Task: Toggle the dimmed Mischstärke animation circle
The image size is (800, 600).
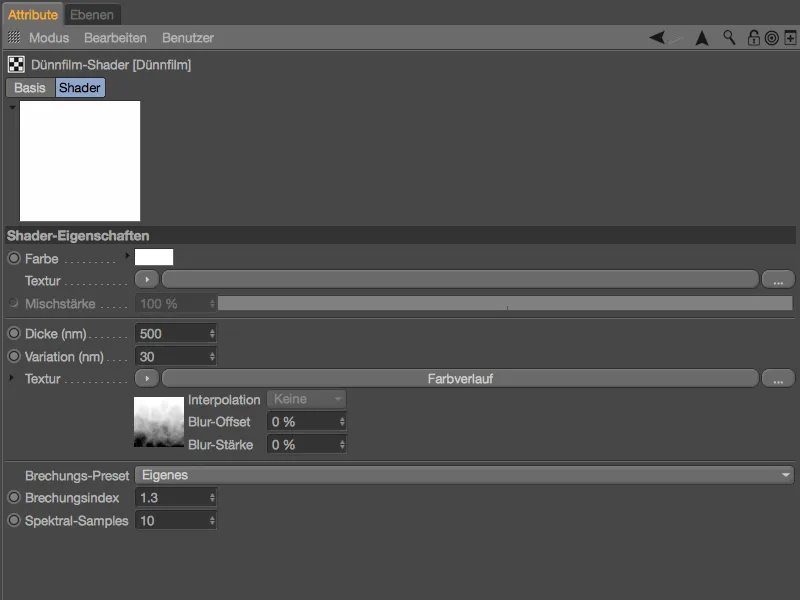Action: (x=14, y=303)
